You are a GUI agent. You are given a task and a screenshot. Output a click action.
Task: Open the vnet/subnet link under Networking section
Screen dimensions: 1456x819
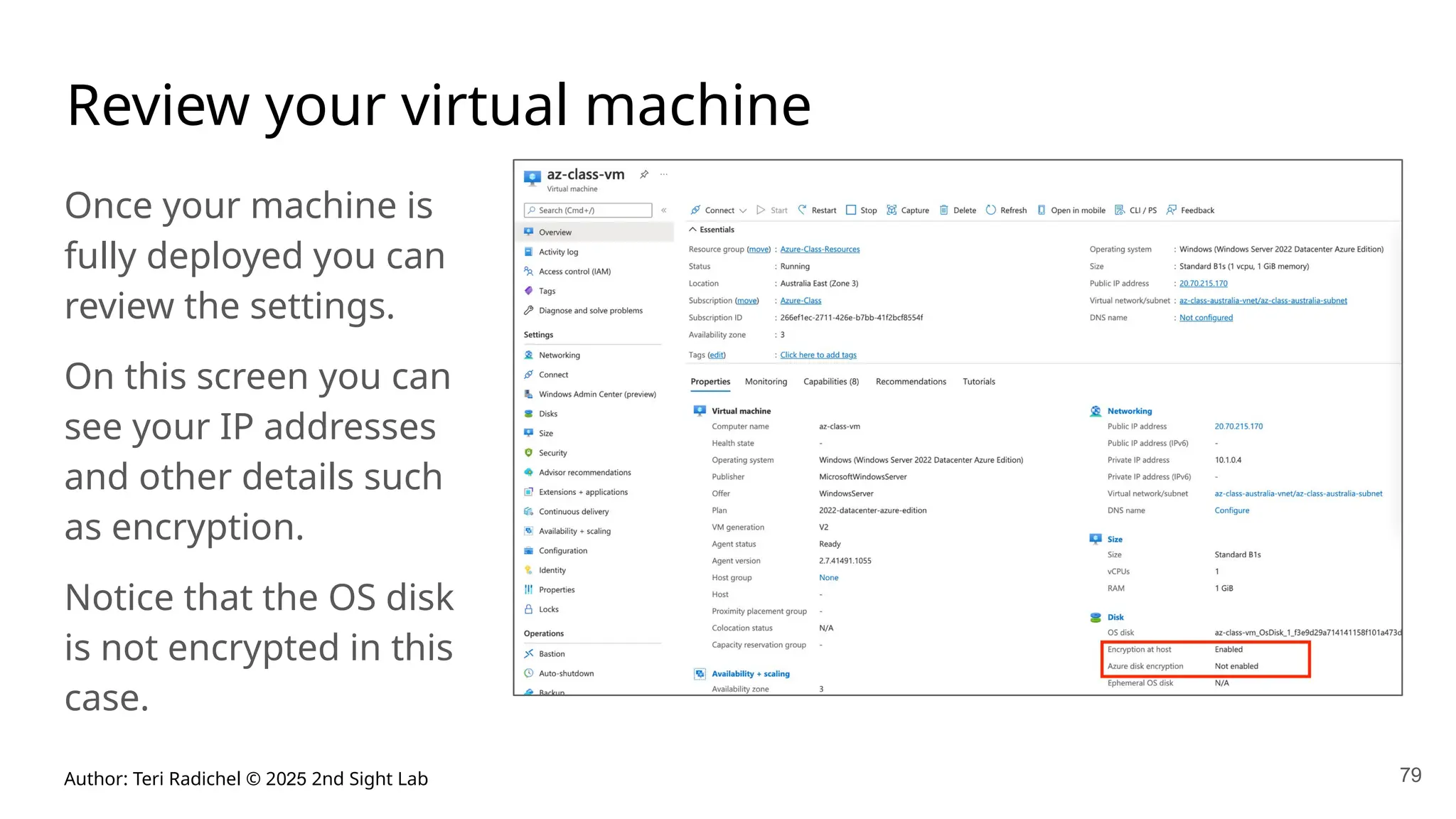click(1298, 493)
